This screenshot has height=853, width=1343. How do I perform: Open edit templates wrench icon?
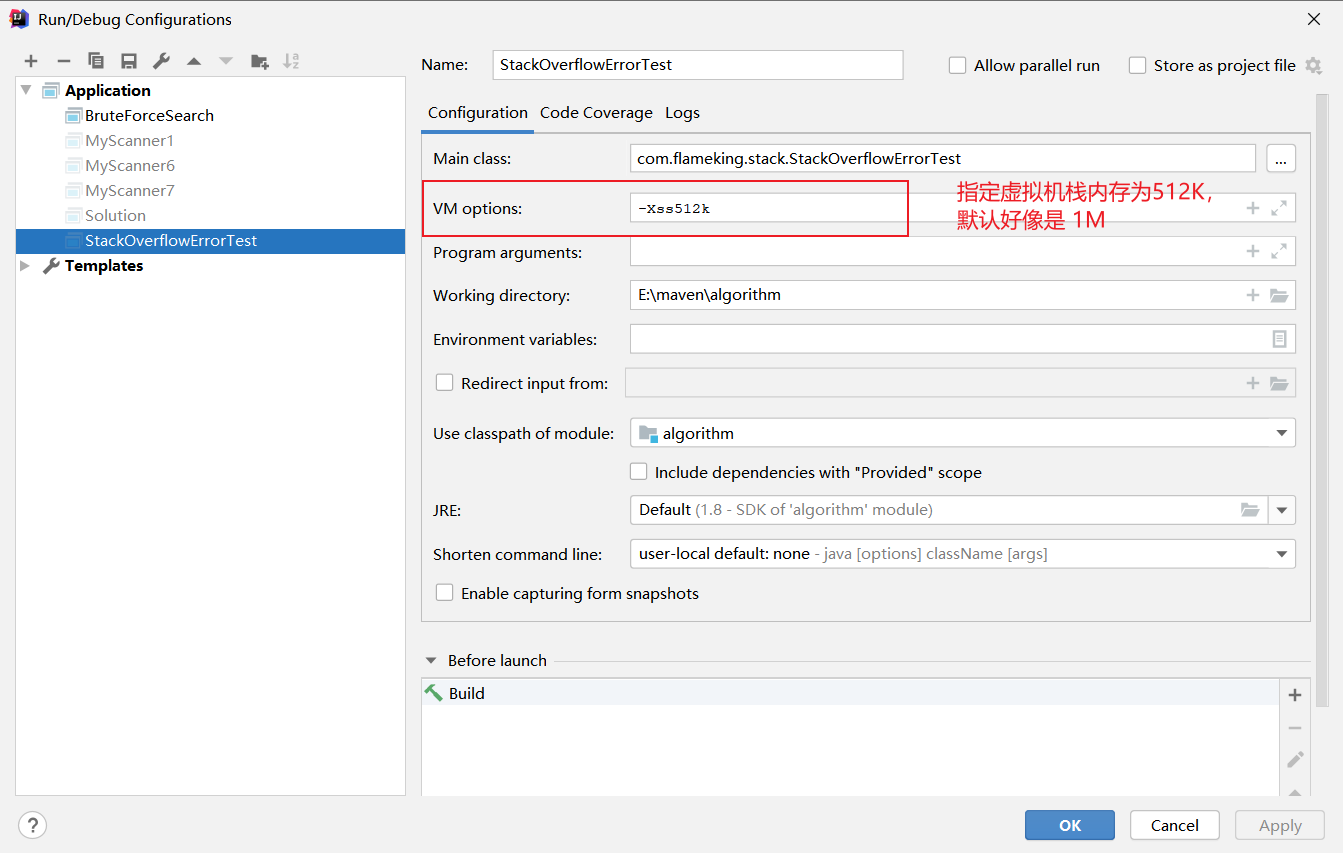tap(161, 61)
